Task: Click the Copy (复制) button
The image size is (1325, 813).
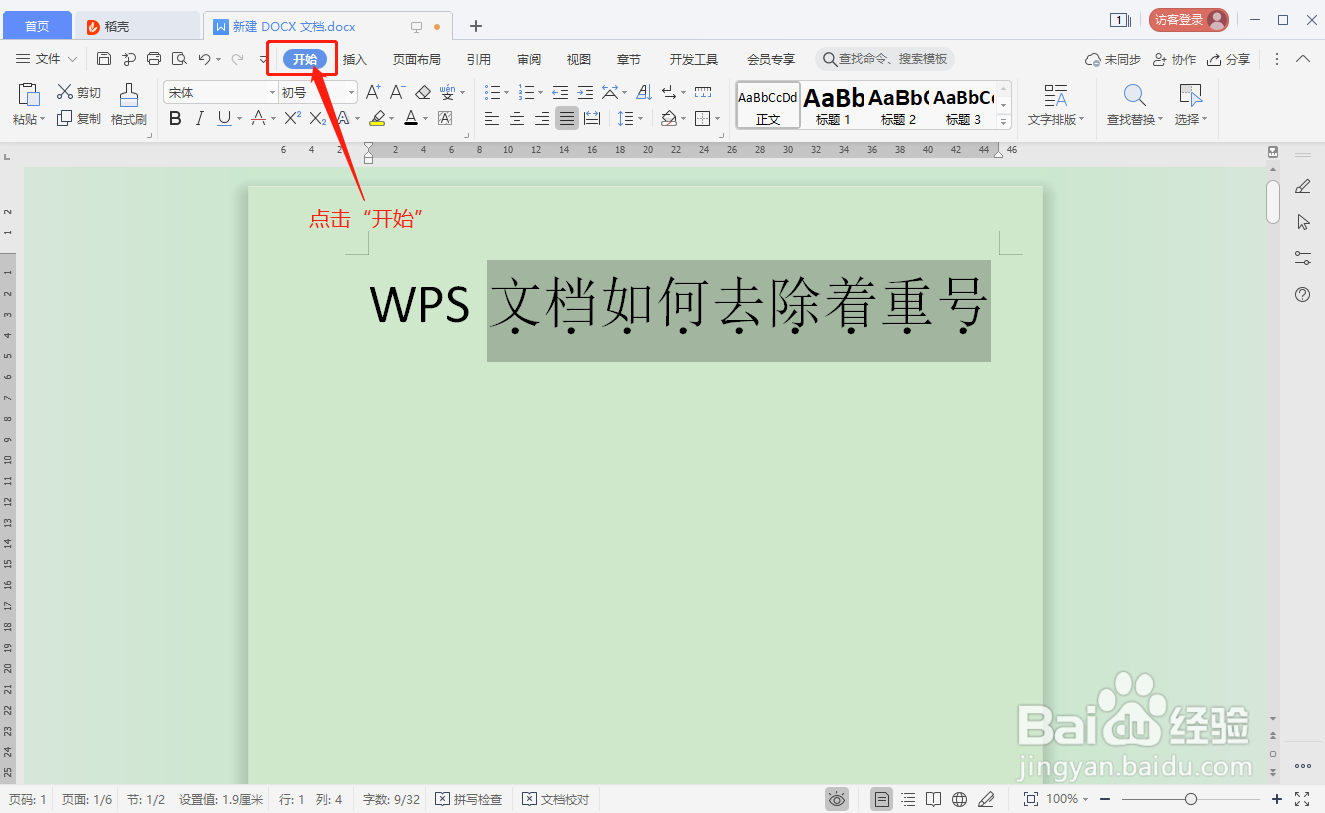Action: [x=79, y=118]
